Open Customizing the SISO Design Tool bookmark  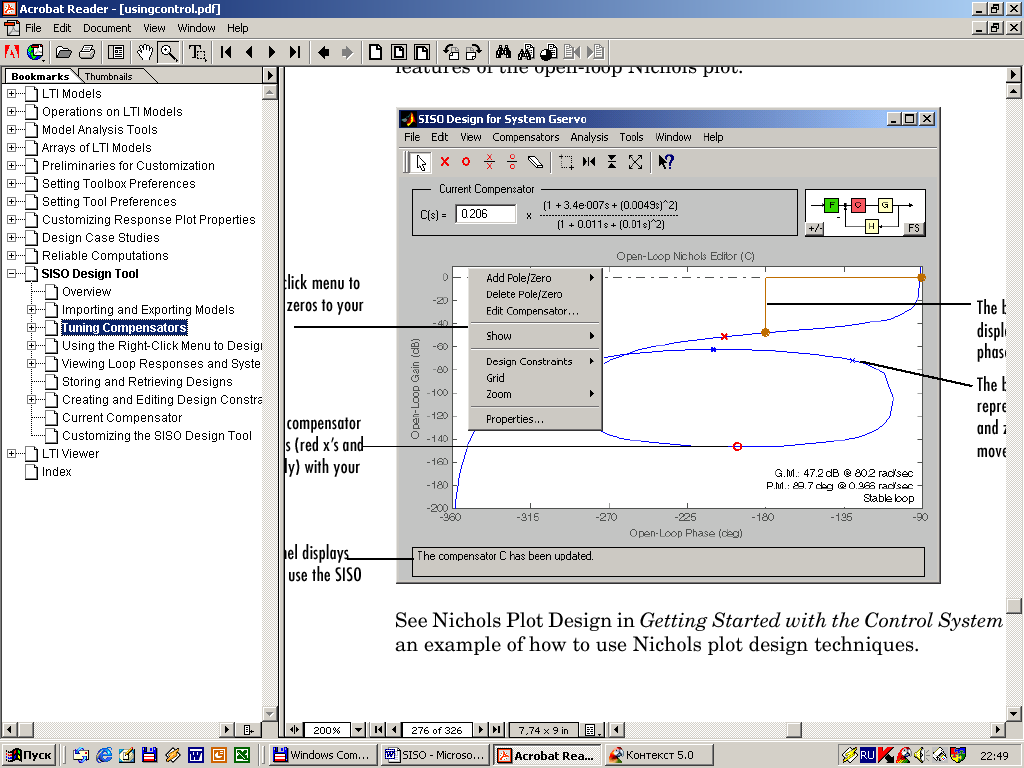click(x=157, y=436)
